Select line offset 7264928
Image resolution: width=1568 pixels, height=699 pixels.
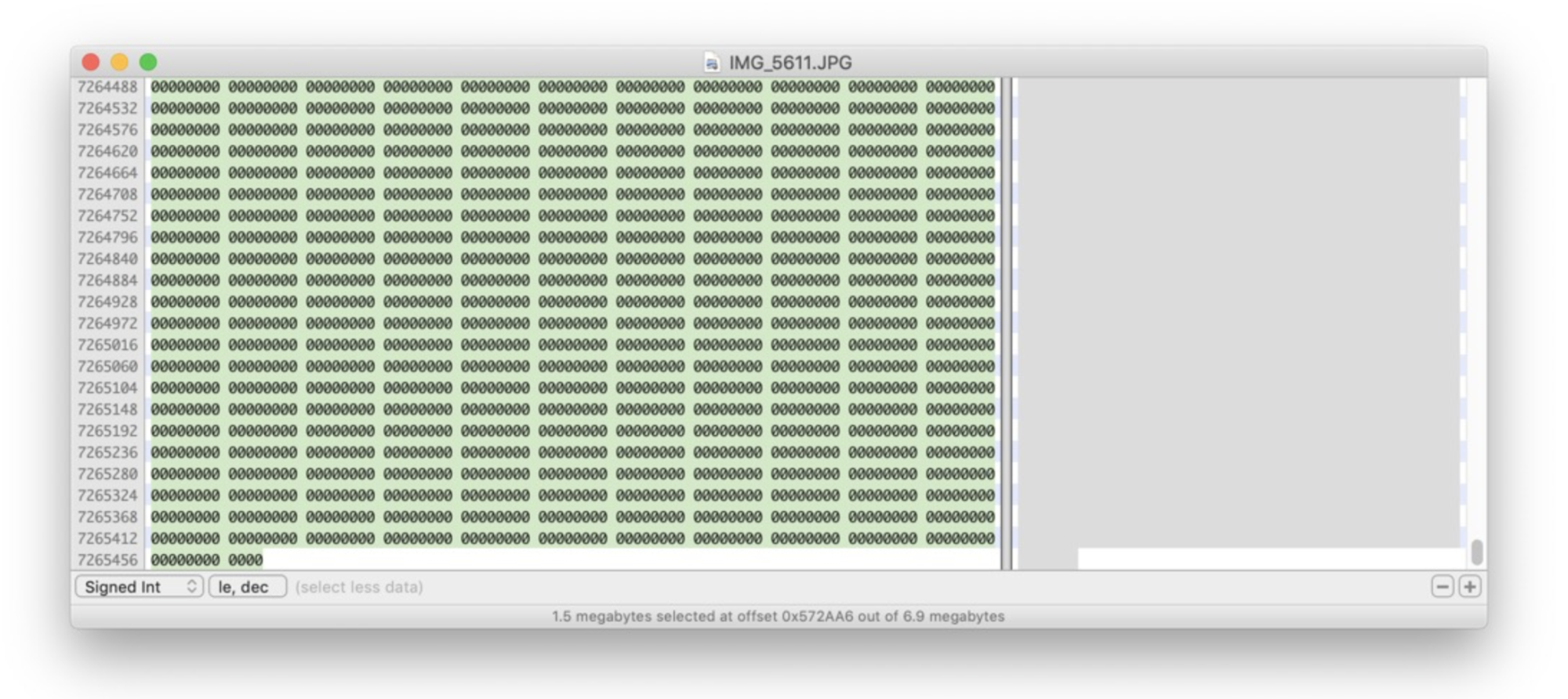click(107, 302)
